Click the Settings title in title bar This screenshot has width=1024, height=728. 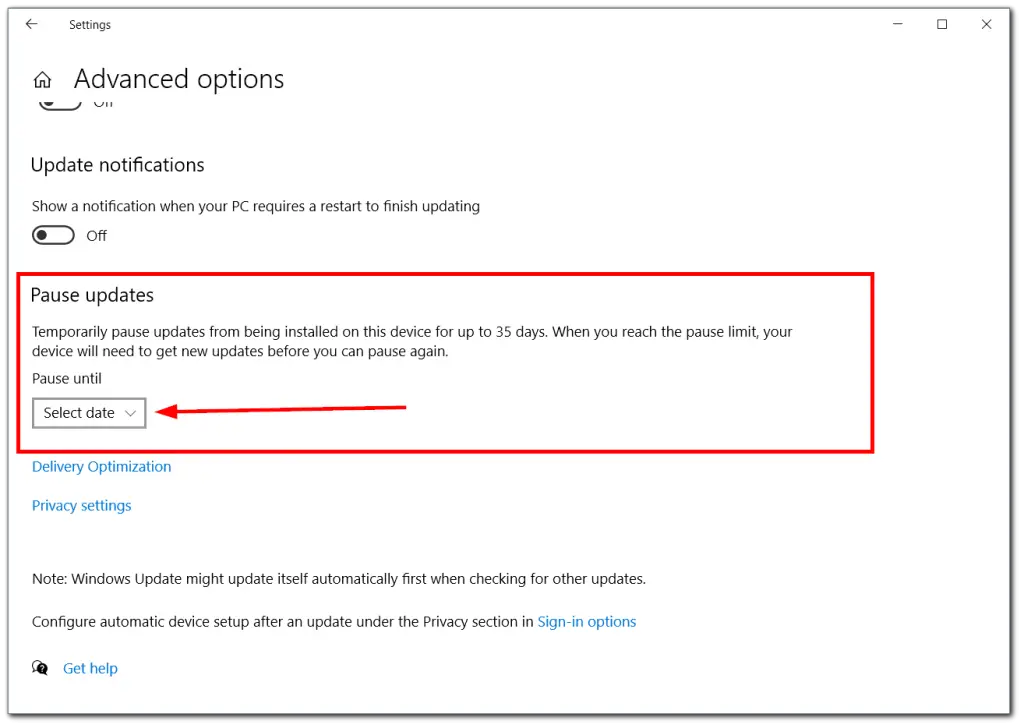[x=90, y=24]
